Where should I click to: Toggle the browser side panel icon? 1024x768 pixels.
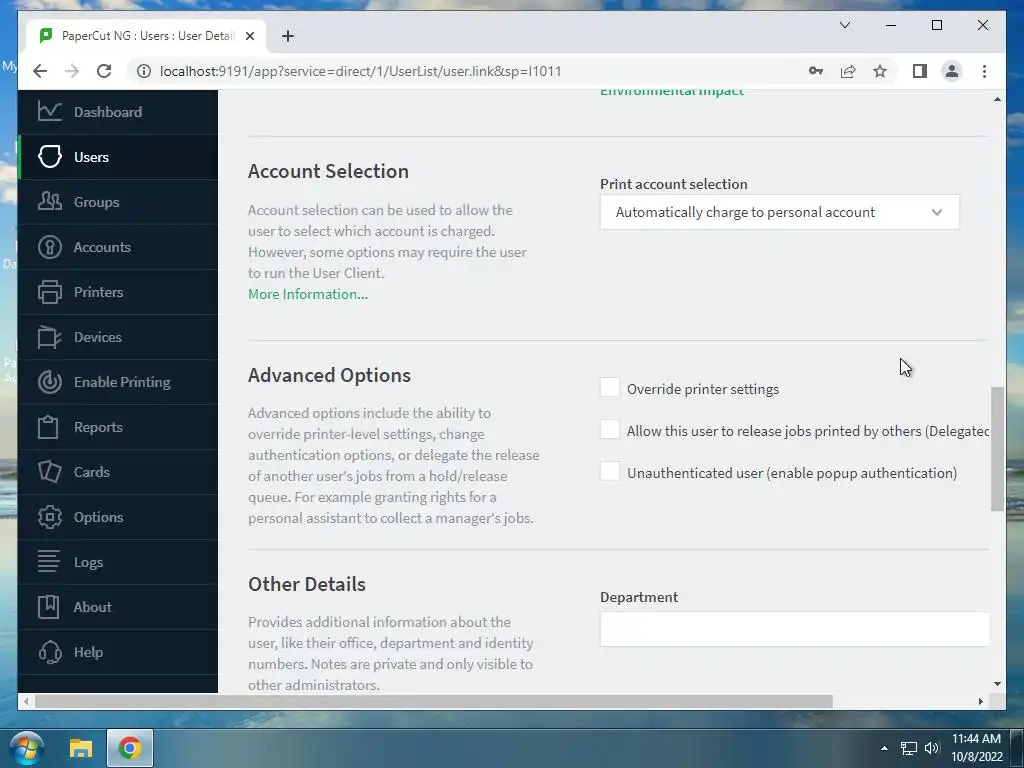920,71
